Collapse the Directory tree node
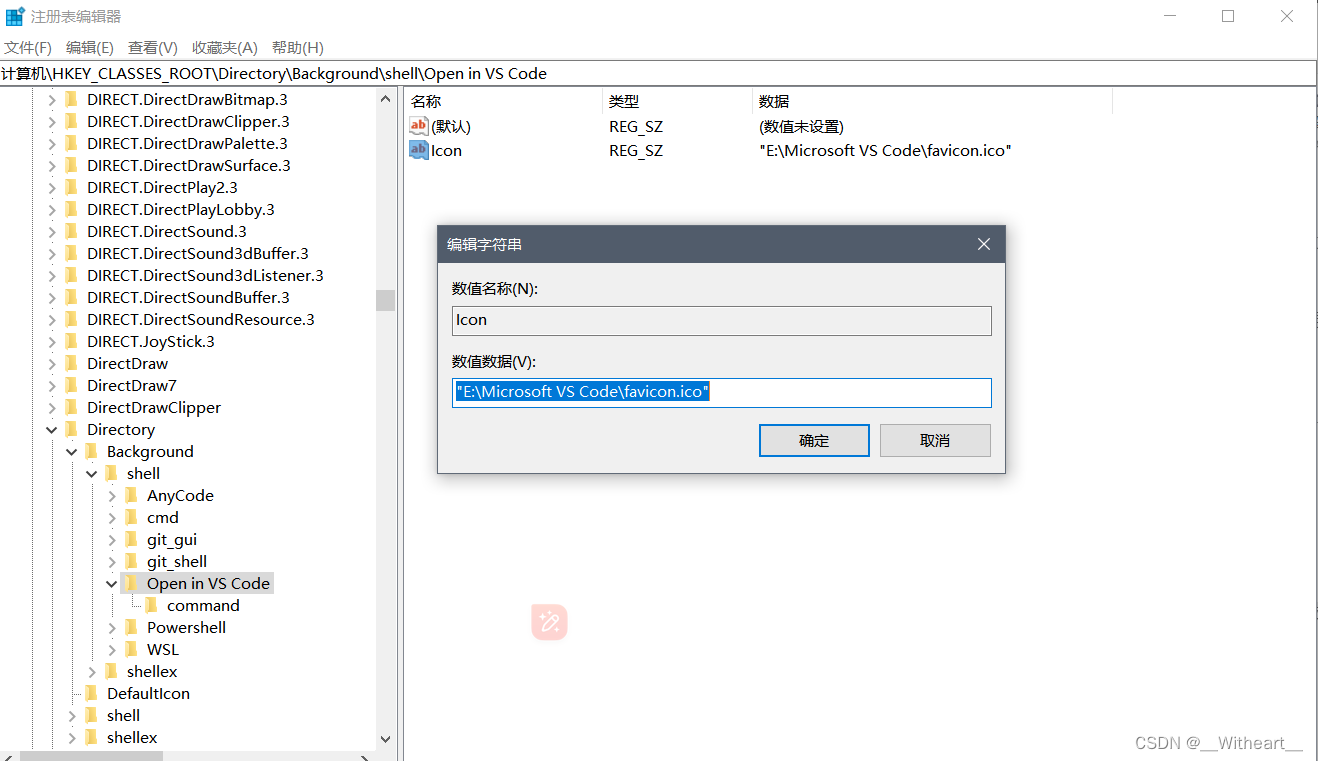This screenshot has width=1318, height=761. (x=52, y=429)
